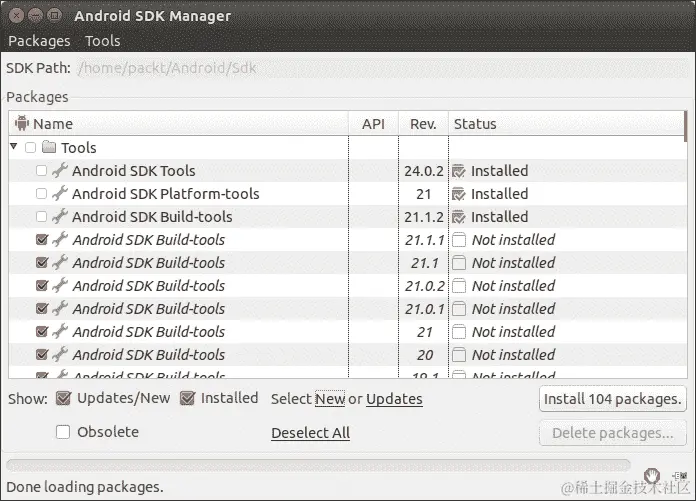
Task: Click revision value 21.1.1
Action: coord(424,240)
